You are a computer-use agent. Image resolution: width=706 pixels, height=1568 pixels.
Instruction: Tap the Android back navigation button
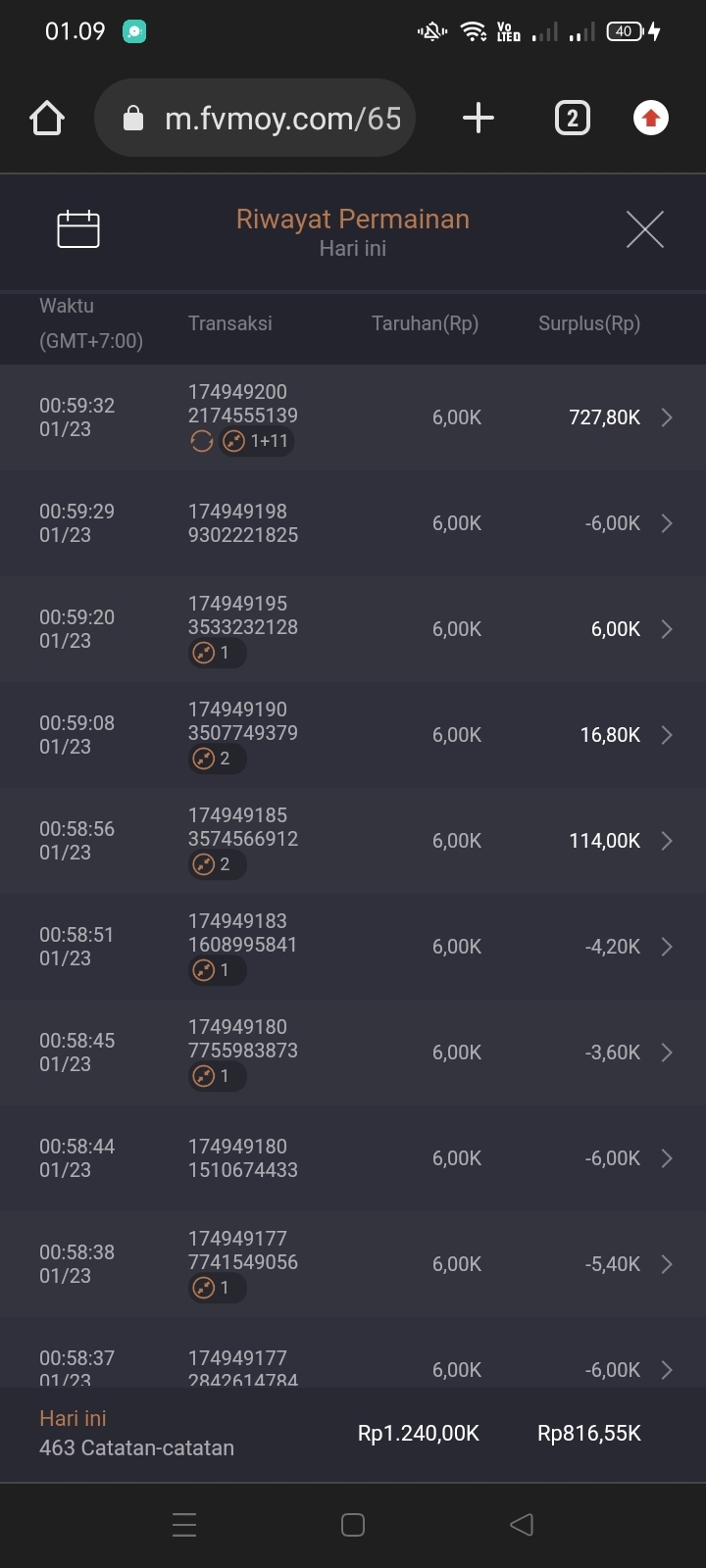coord(522,1525)
